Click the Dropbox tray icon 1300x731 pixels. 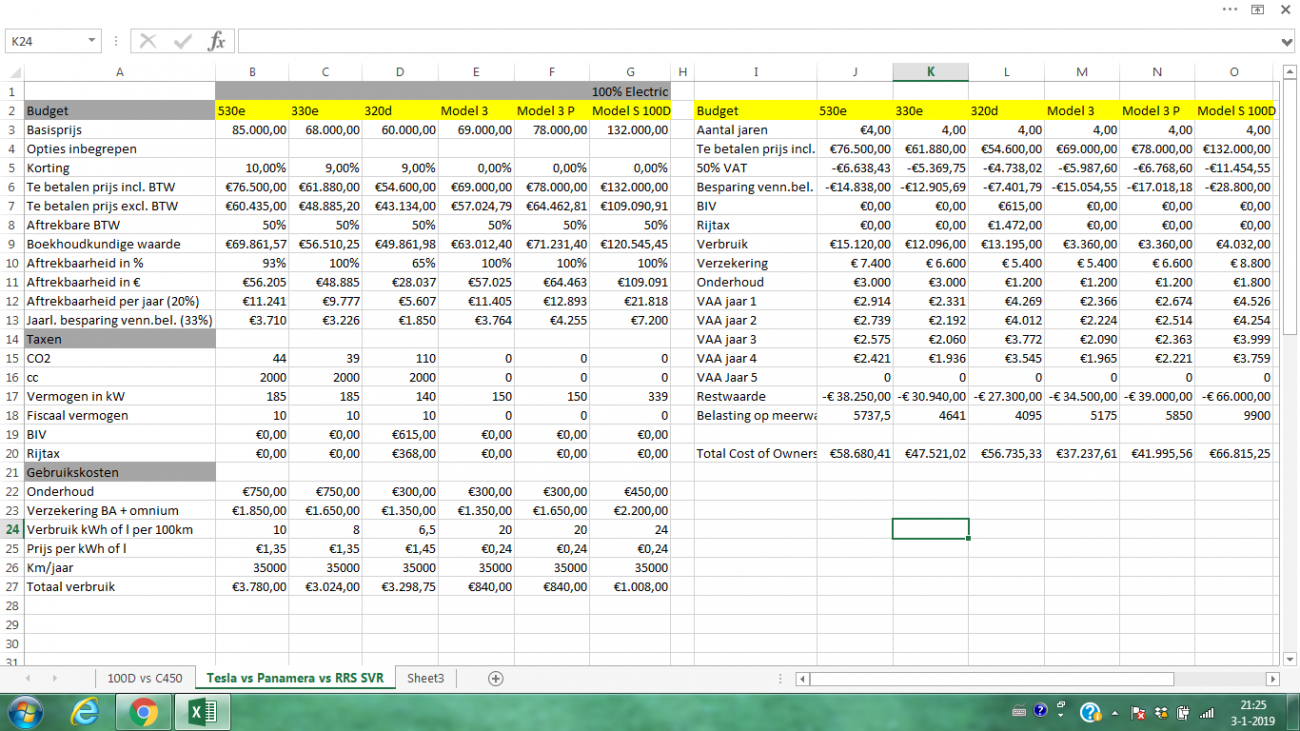coord(1161,713)
